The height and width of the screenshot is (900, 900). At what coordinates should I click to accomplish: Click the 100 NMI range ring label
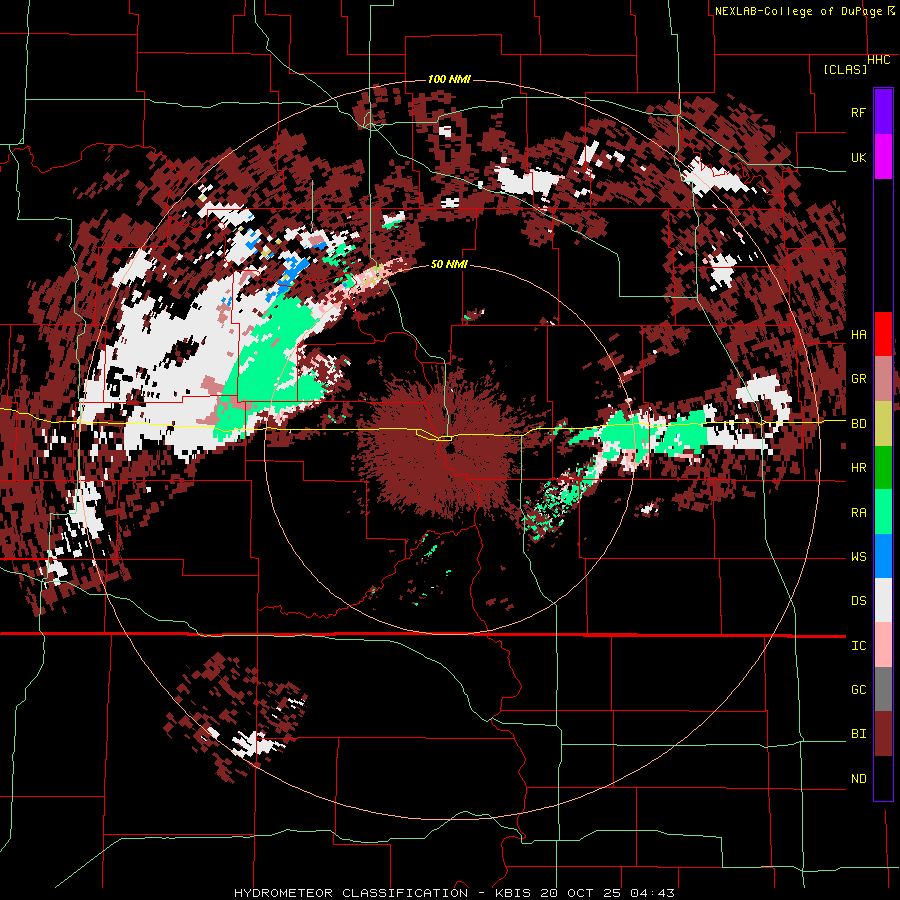pos(449,79)
